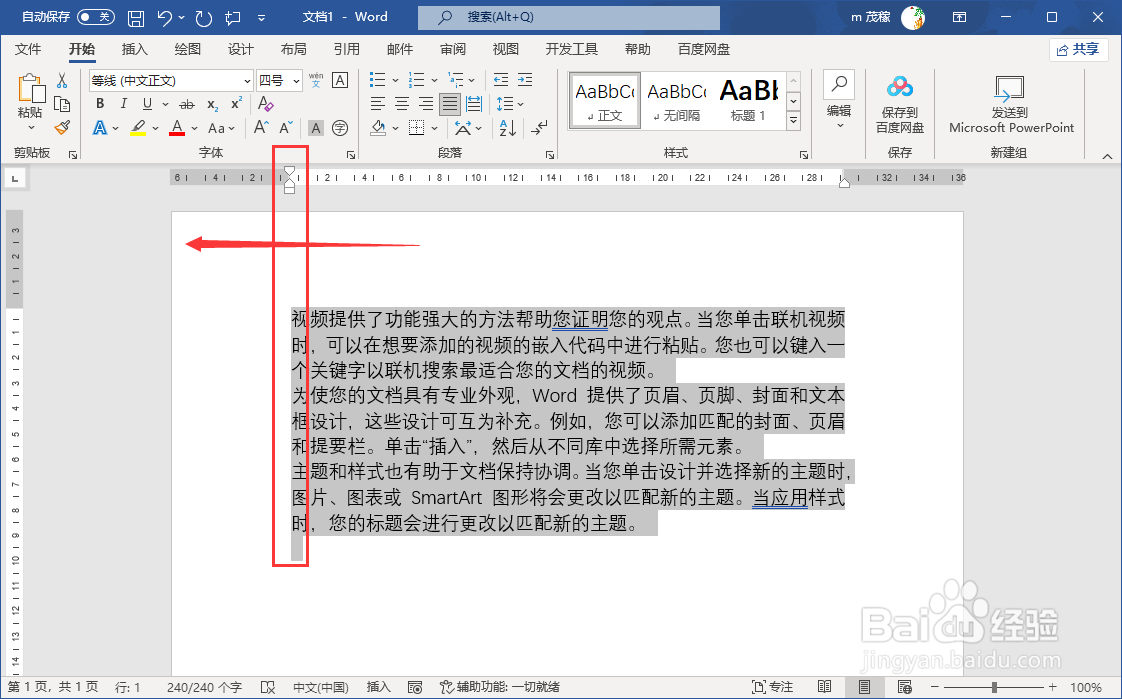
Task: Open the font name combo box
Action: point(171,80)
